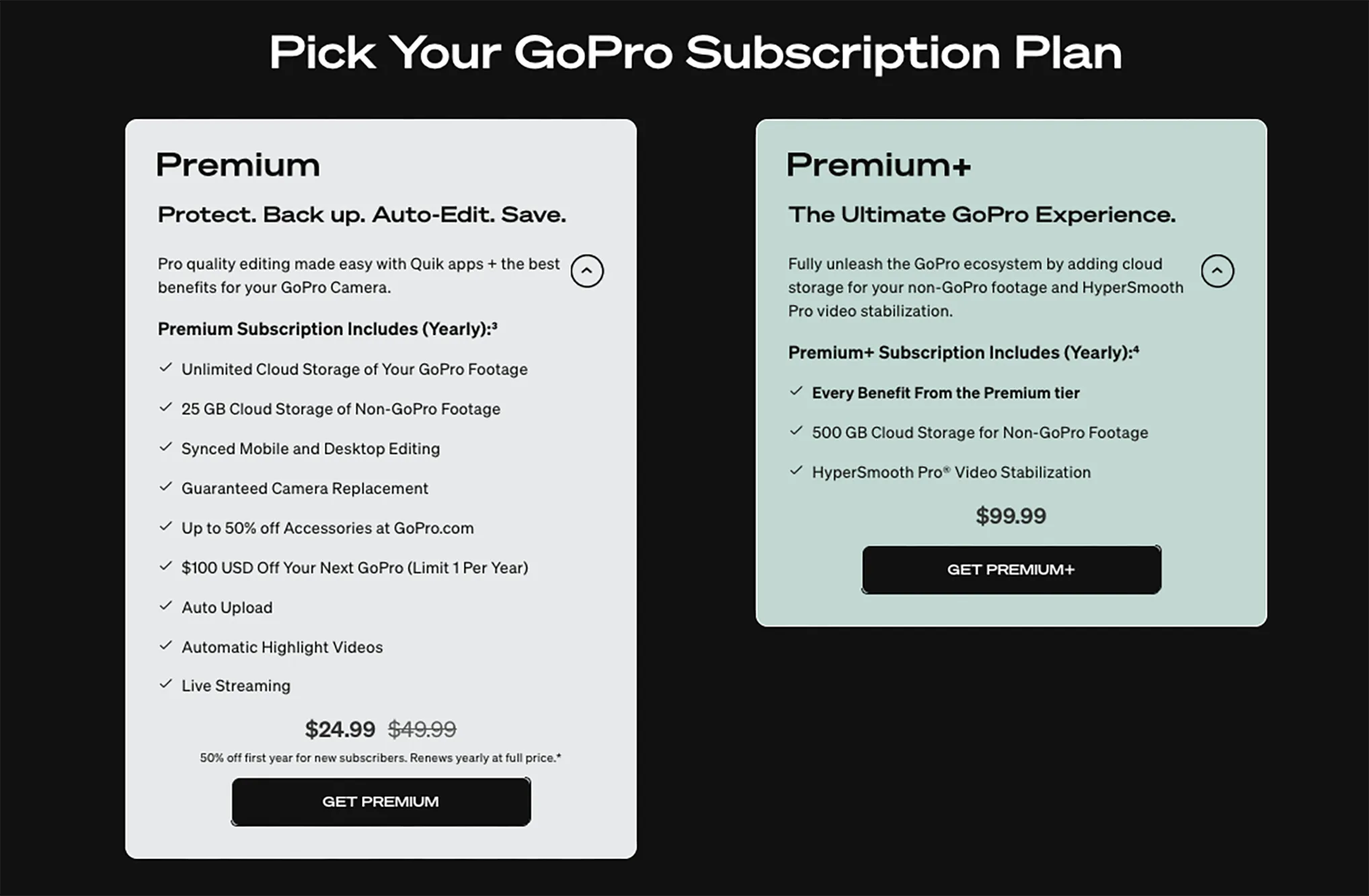Click the checkmark beside Guaranteed Camera Replacement
1369x896 pixels.
(165, 487)
